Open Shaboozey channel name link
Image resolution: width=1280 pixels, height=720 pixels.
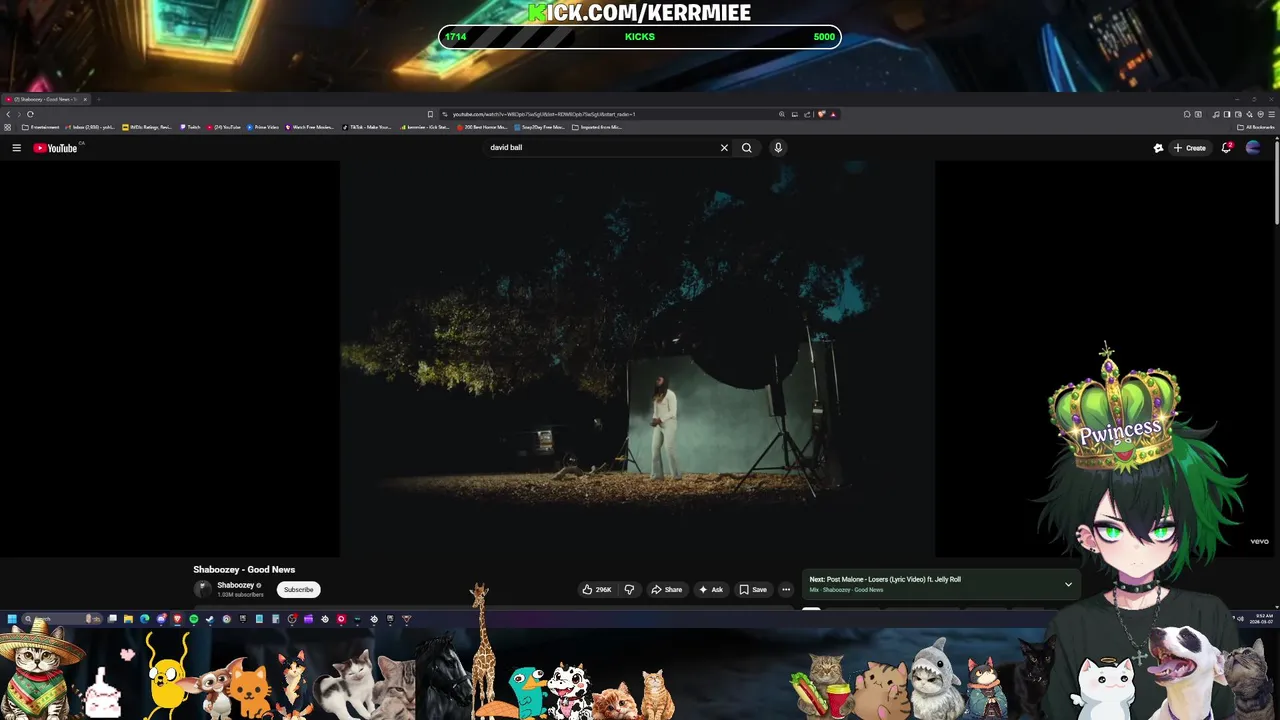pos(236,585)
